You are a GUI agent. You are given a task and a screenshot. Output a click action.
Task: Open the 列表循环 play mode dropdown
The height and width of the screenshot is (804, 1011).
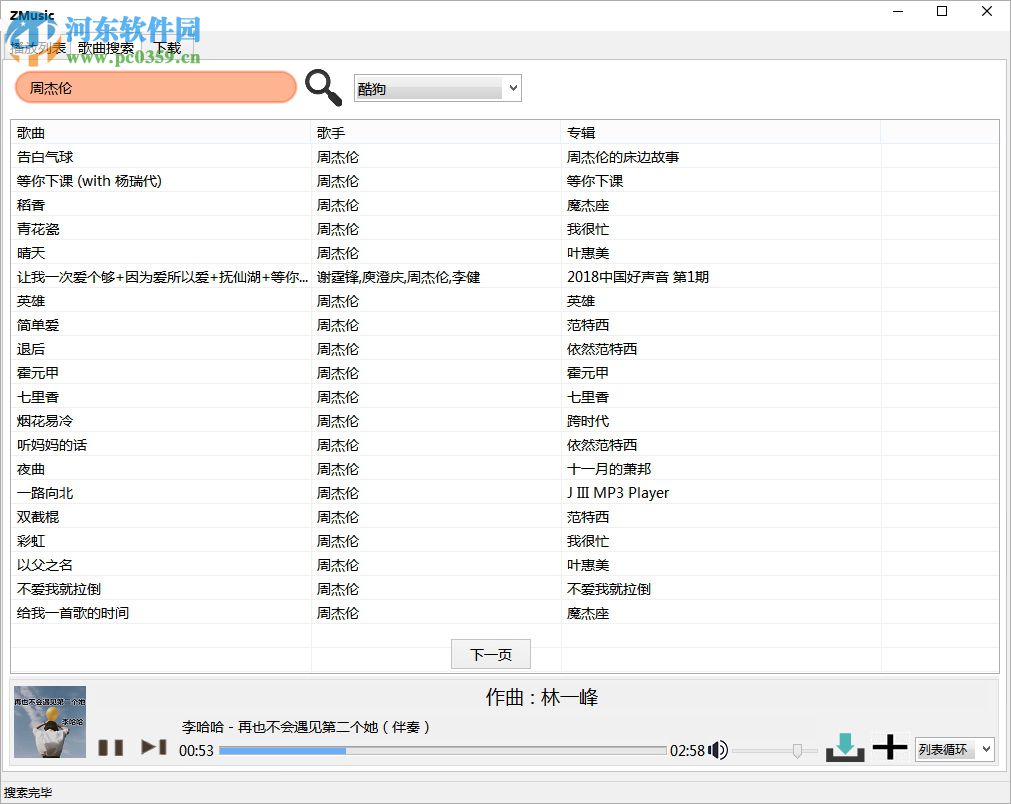954,749
